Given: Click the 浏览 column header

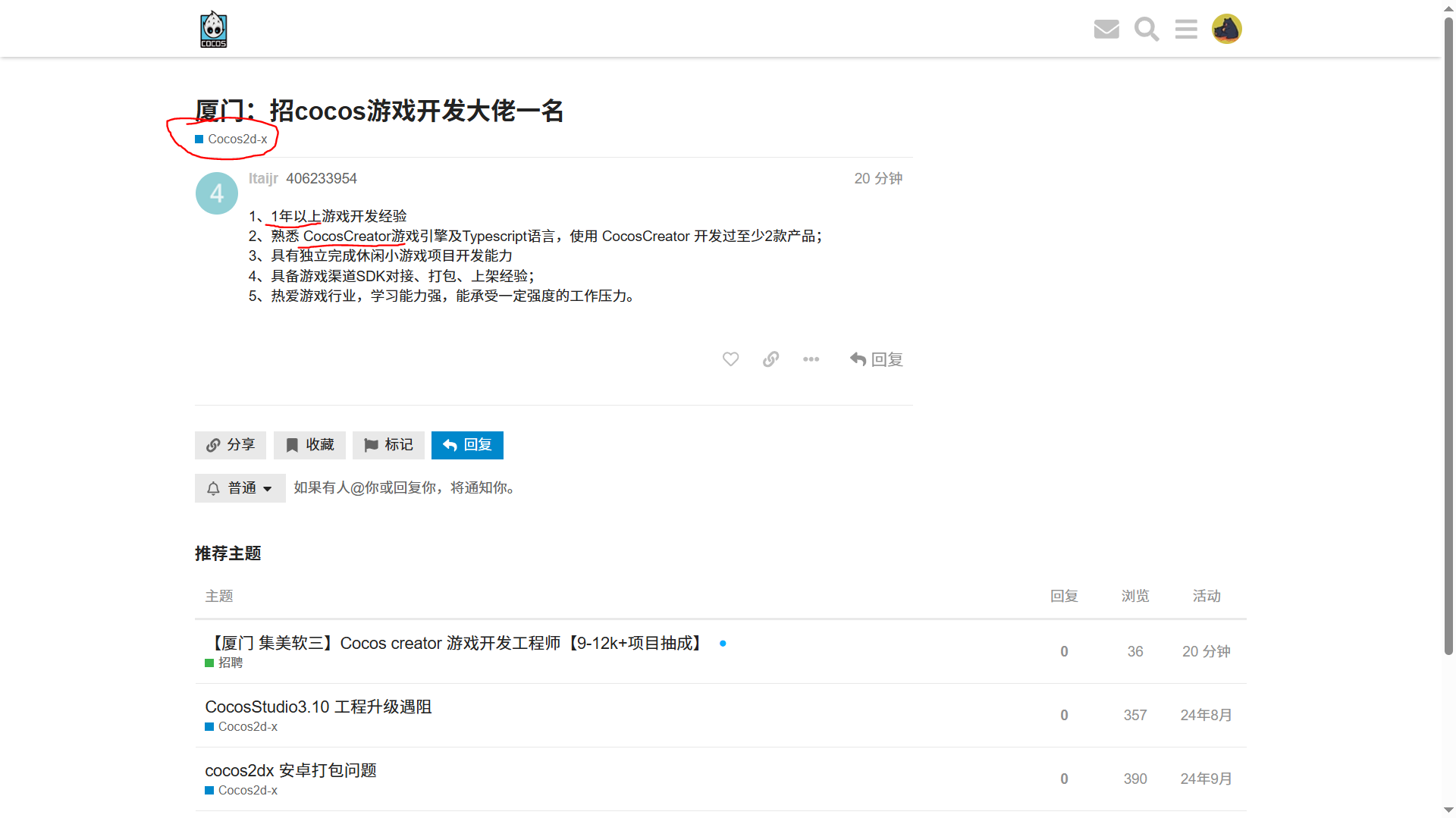Looking at the screenshot, I should (x=1135, y=597).
